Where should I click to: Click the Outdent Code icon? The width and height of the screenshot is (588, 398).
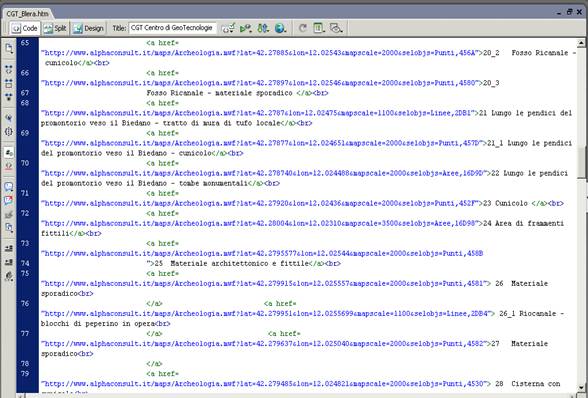coord(9,262)
